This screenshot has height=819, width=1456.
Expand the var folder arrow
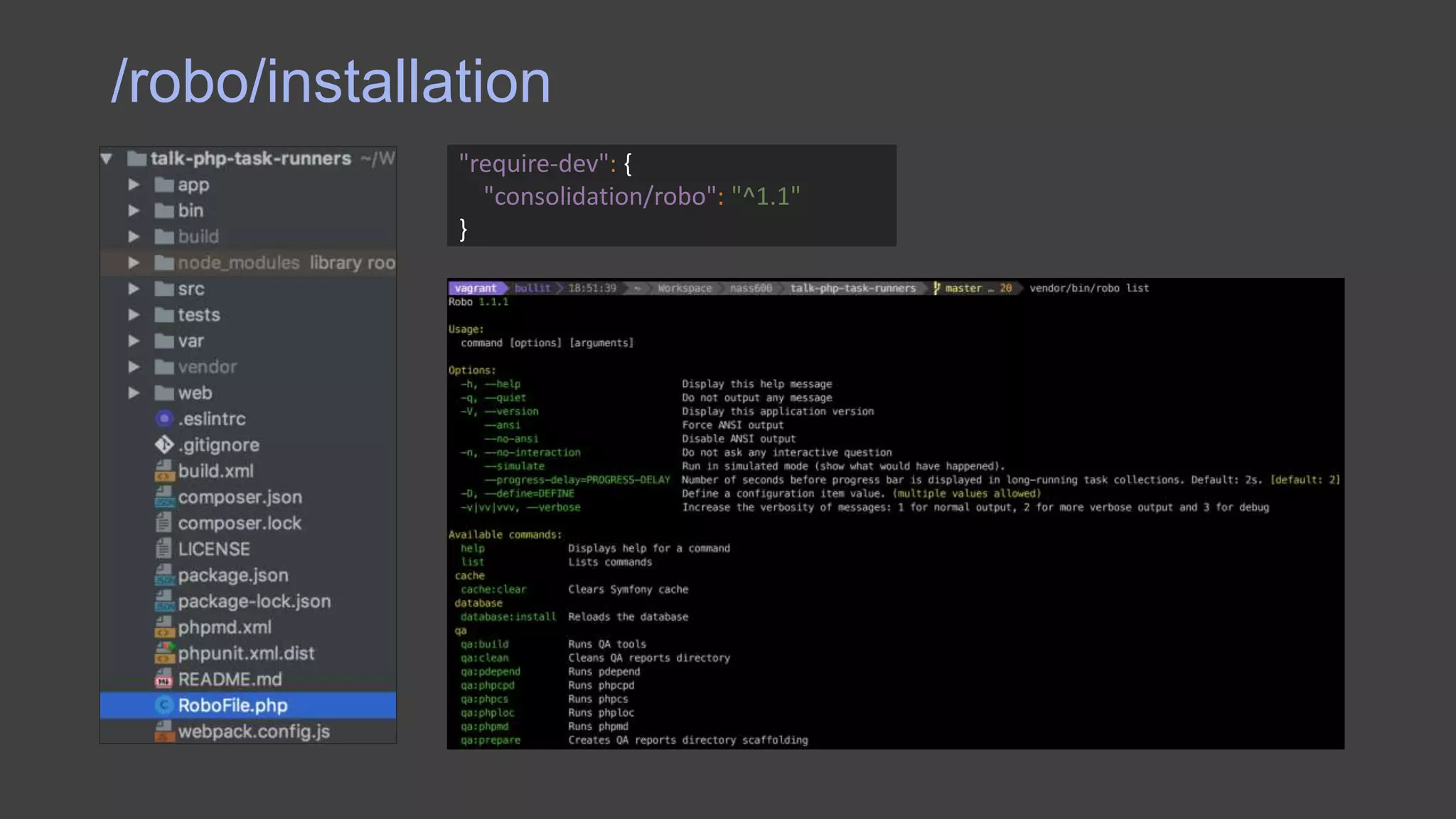point(134,341)
